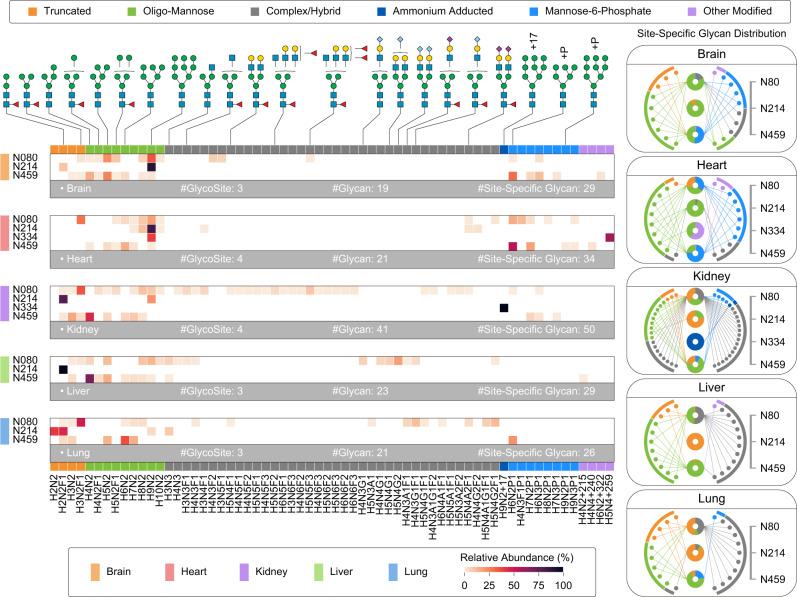797x597 pixels.
Task: Select the Liver N80 donut chart
Action: tap(695, 415)
